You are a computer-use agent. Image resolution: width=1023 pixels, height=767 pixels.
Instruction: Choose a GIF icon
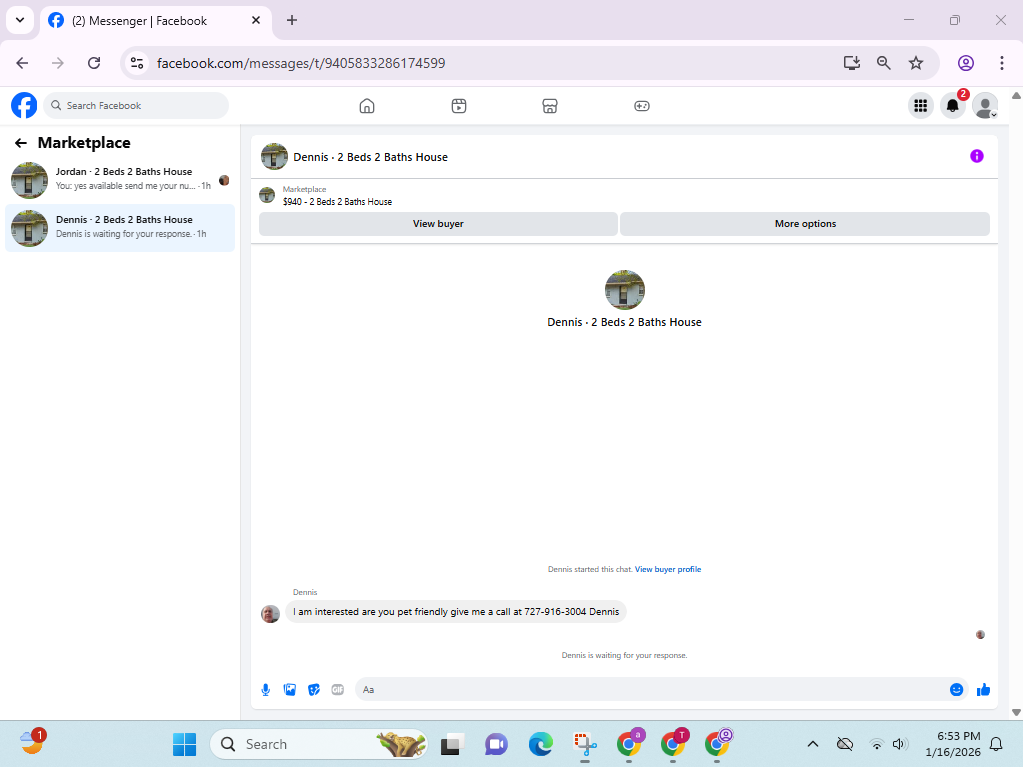pos(337,689)
